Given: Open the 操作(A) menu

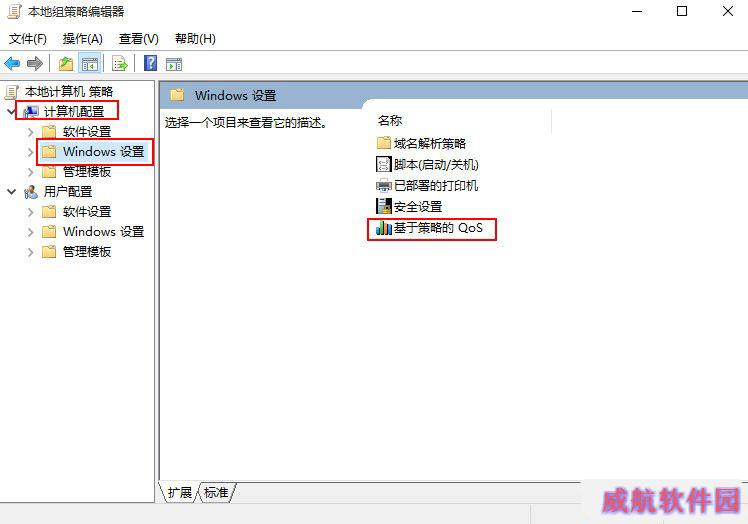Looking at the screenshot, I should (83, 39).
